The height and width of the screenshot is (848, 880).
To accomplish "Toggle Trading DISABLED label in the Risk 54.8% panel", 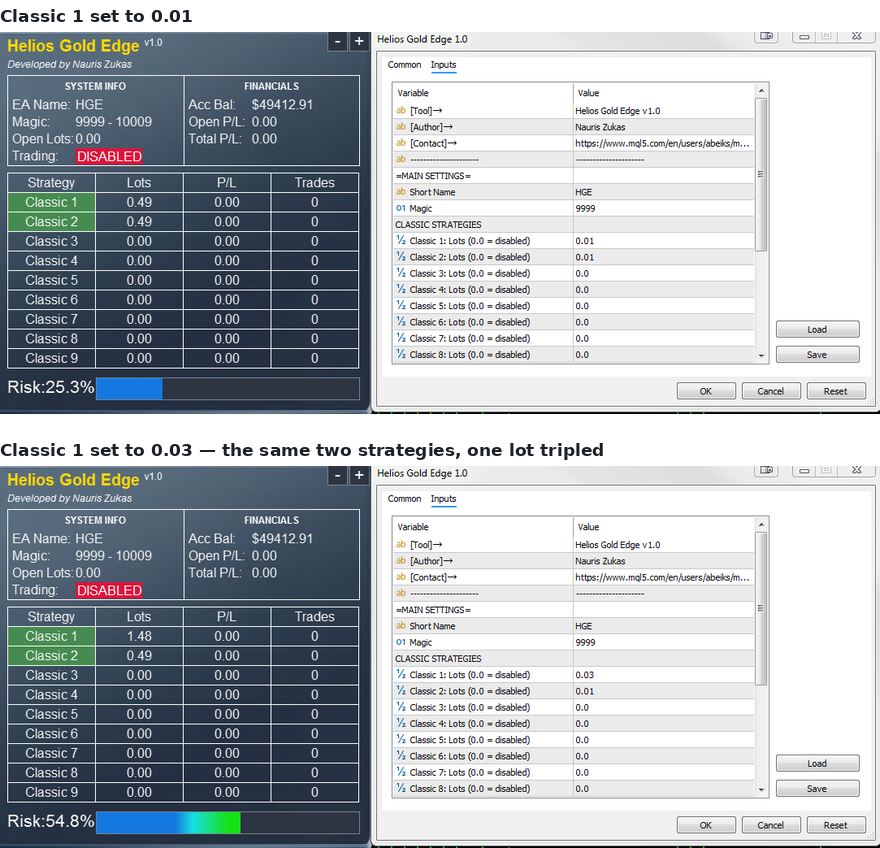I will 109,590.
